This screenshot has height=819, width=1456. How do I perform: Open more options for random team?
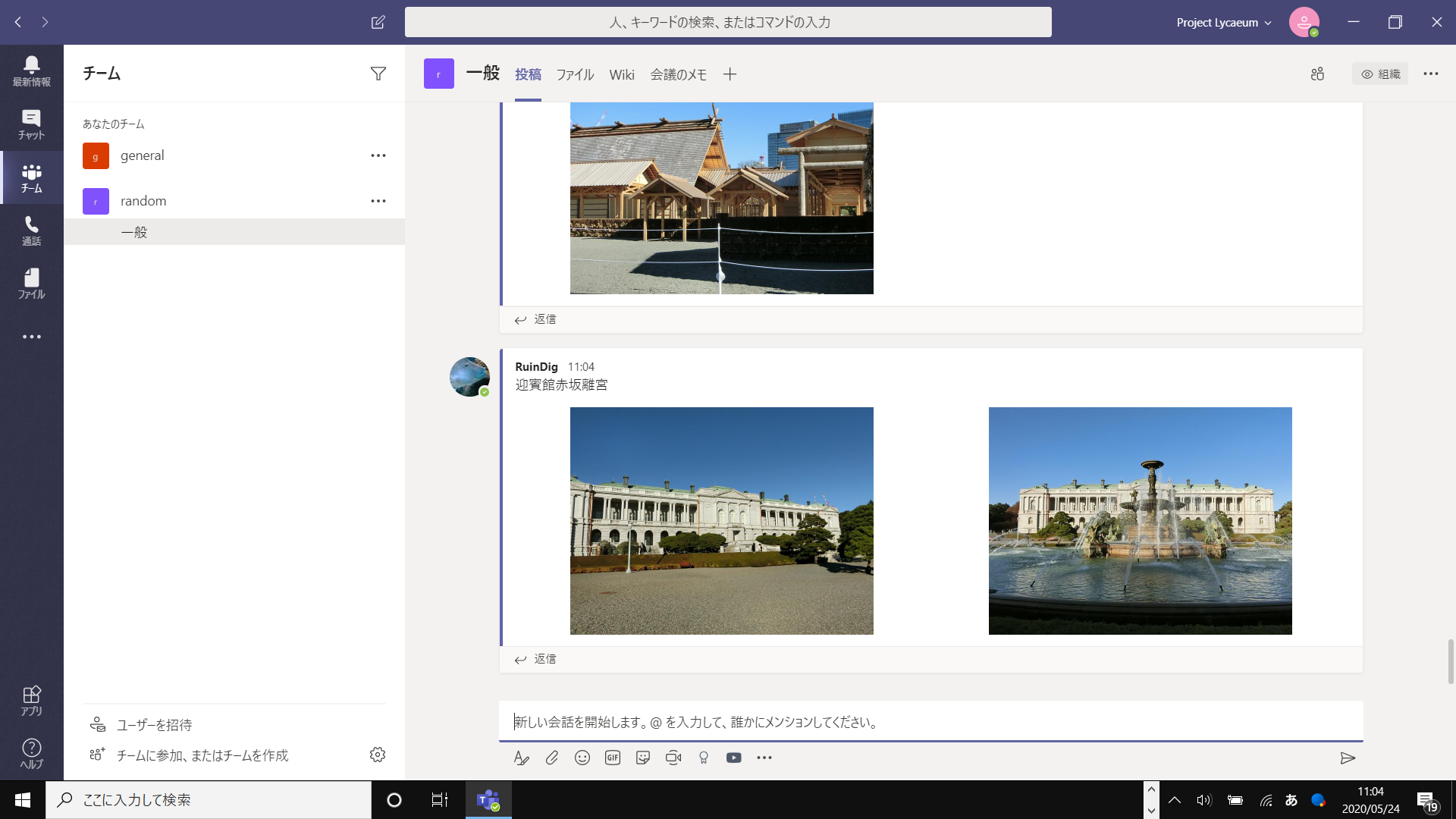(378, 201)
